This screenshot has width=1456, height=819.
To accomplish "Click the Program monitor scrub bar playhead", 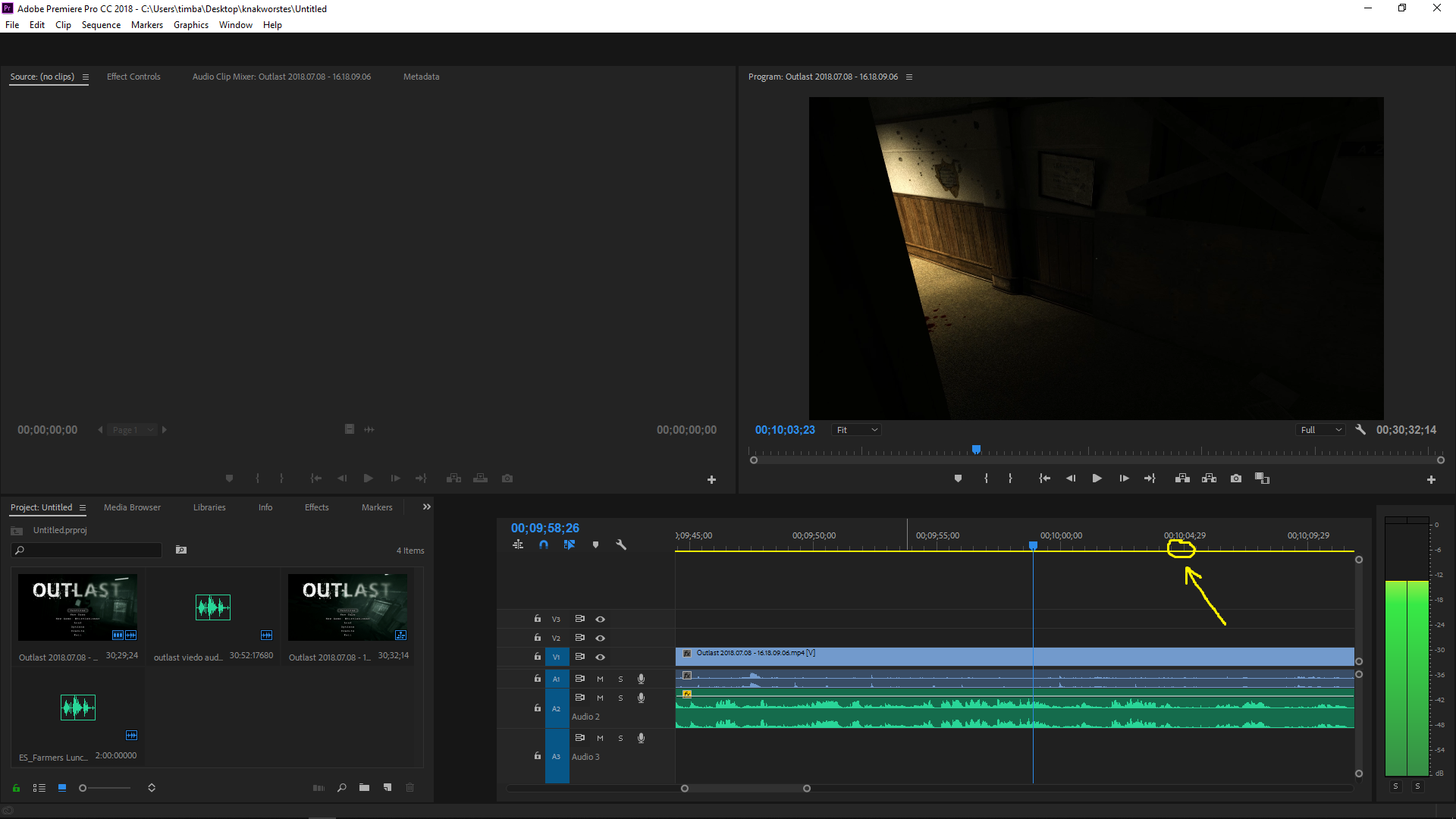I will (977, 450).
